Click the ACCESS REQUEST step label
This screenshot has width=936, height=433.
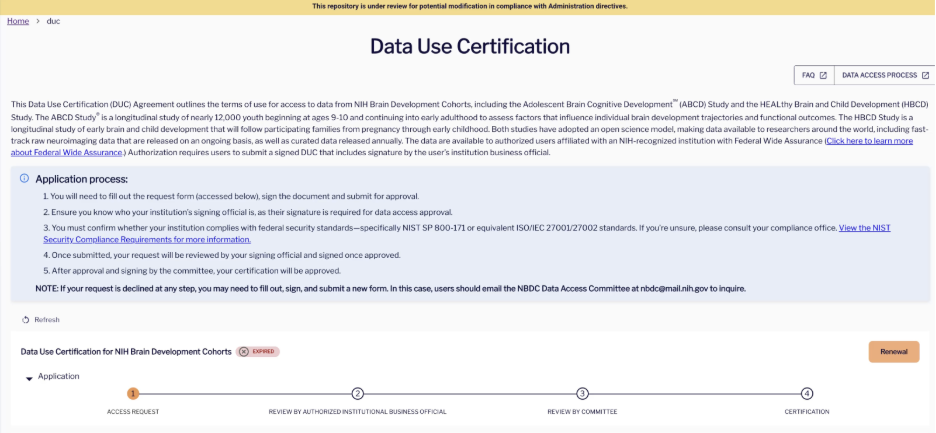[133, 412]
